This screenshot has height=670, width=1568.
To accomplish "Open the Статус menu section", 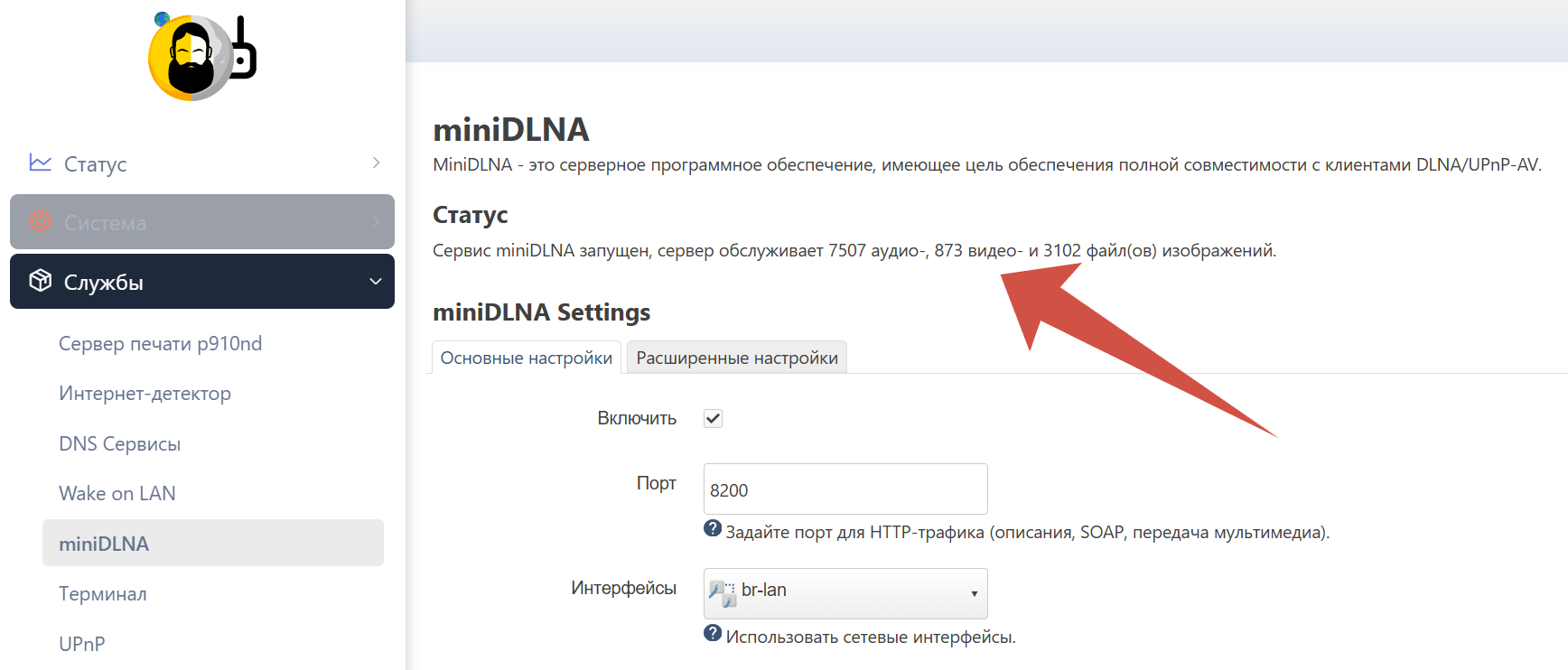I will pyautogui.click(x=202, y=163).
